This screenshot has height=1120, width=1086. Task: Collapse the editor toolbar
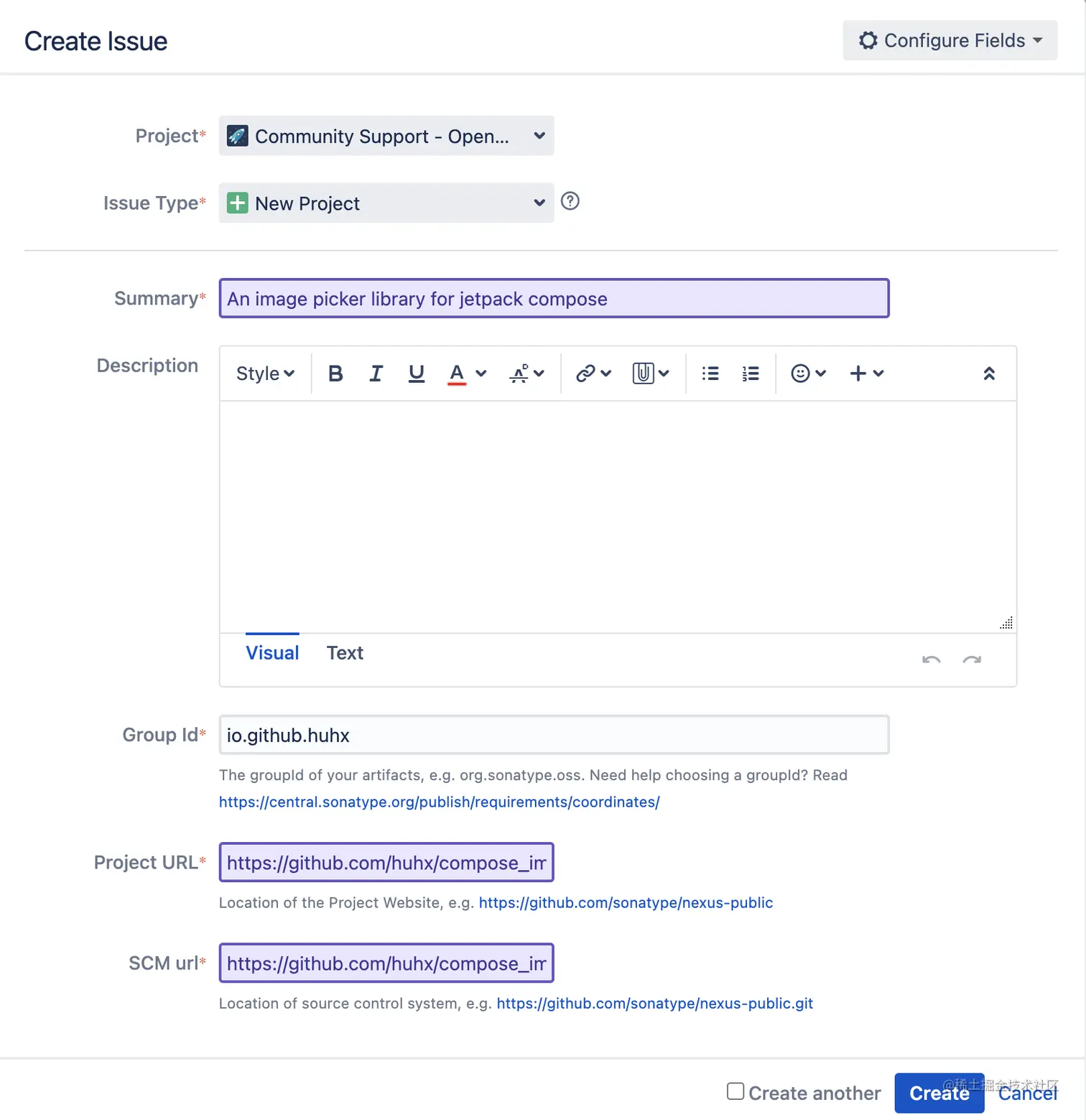(x=989, y=374)
